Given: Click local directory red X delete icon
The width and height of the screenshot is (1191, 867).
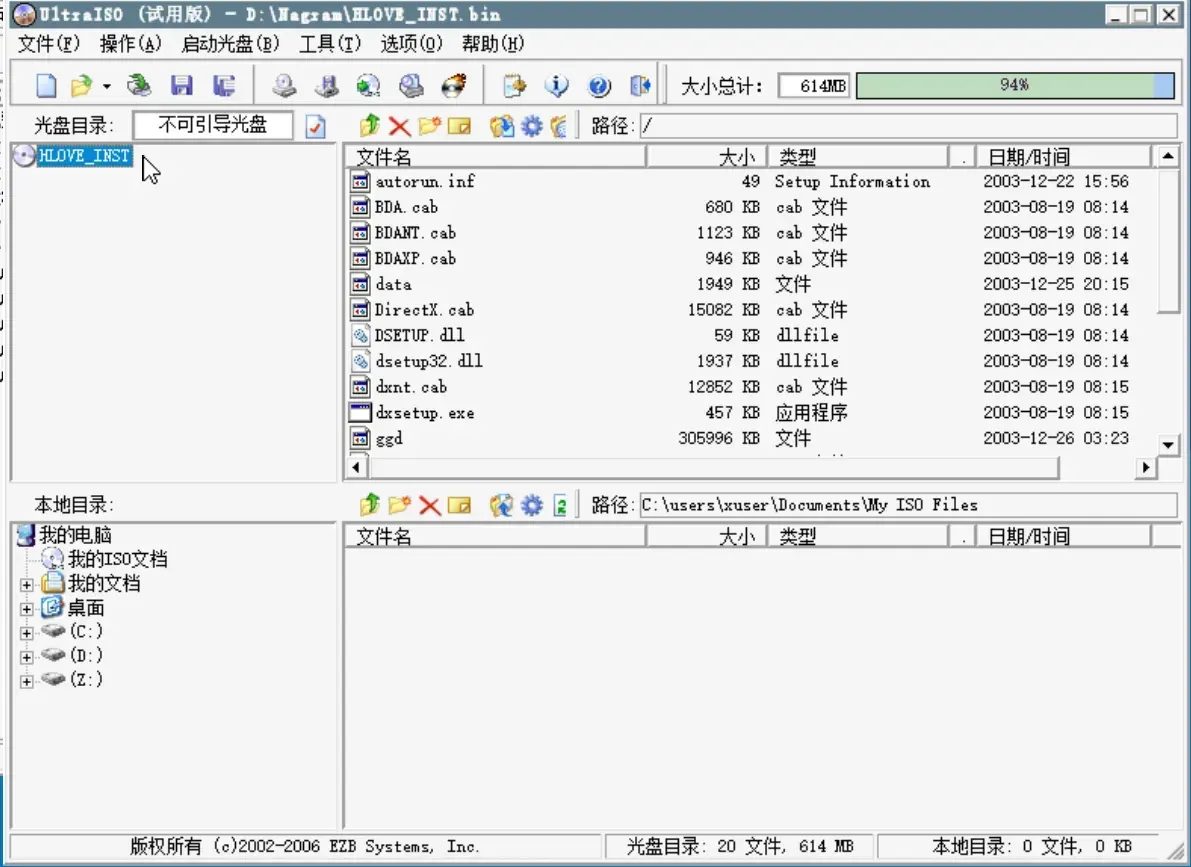Looking at the screenshot, I should [x=430, y=505].
